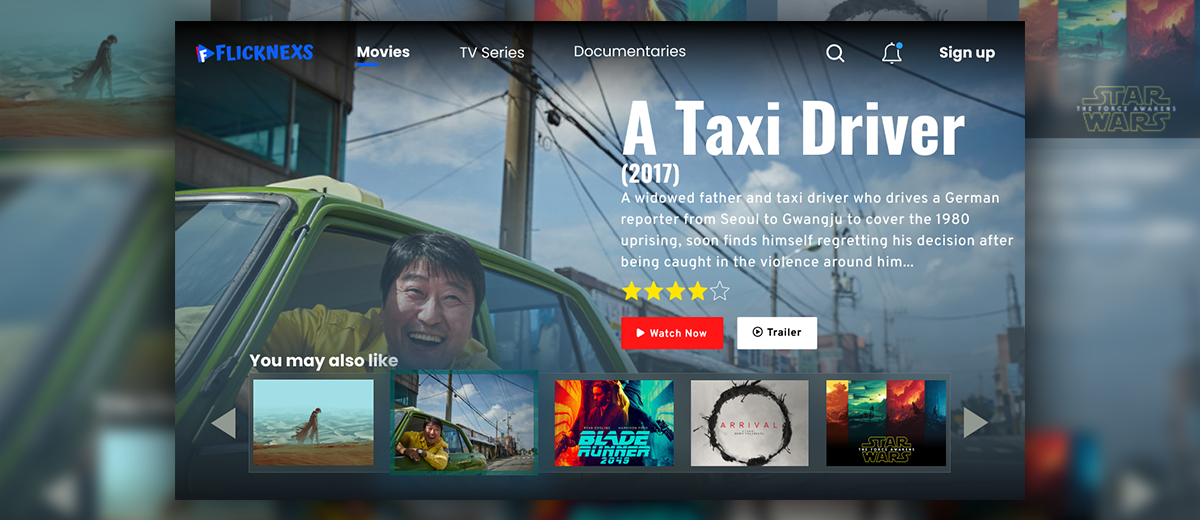Click the You may also like heading
The image size is (1200, 520).
[324, 361]
